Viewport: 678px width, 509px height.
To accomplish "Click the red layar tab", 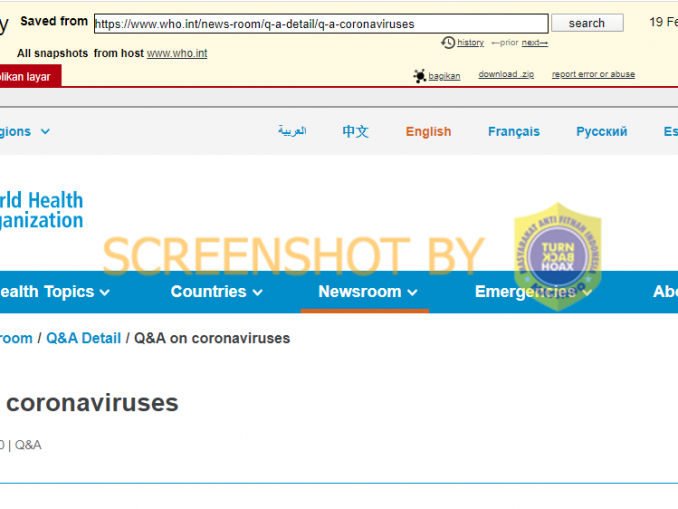I will pos(30,76).
